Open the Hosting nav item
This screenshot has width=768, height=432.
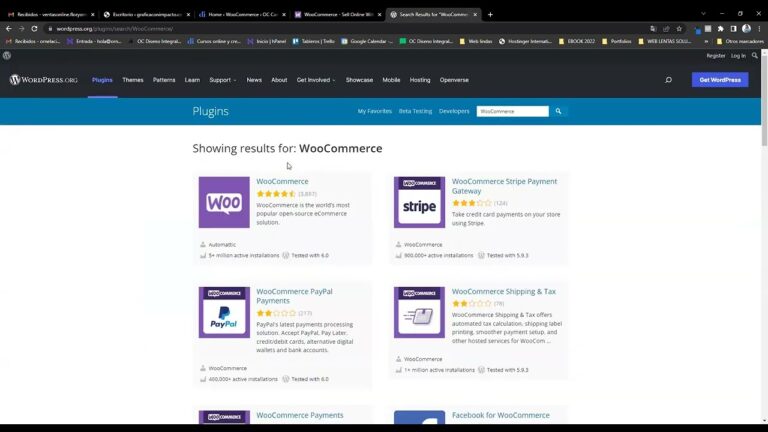tap(420, 80)
